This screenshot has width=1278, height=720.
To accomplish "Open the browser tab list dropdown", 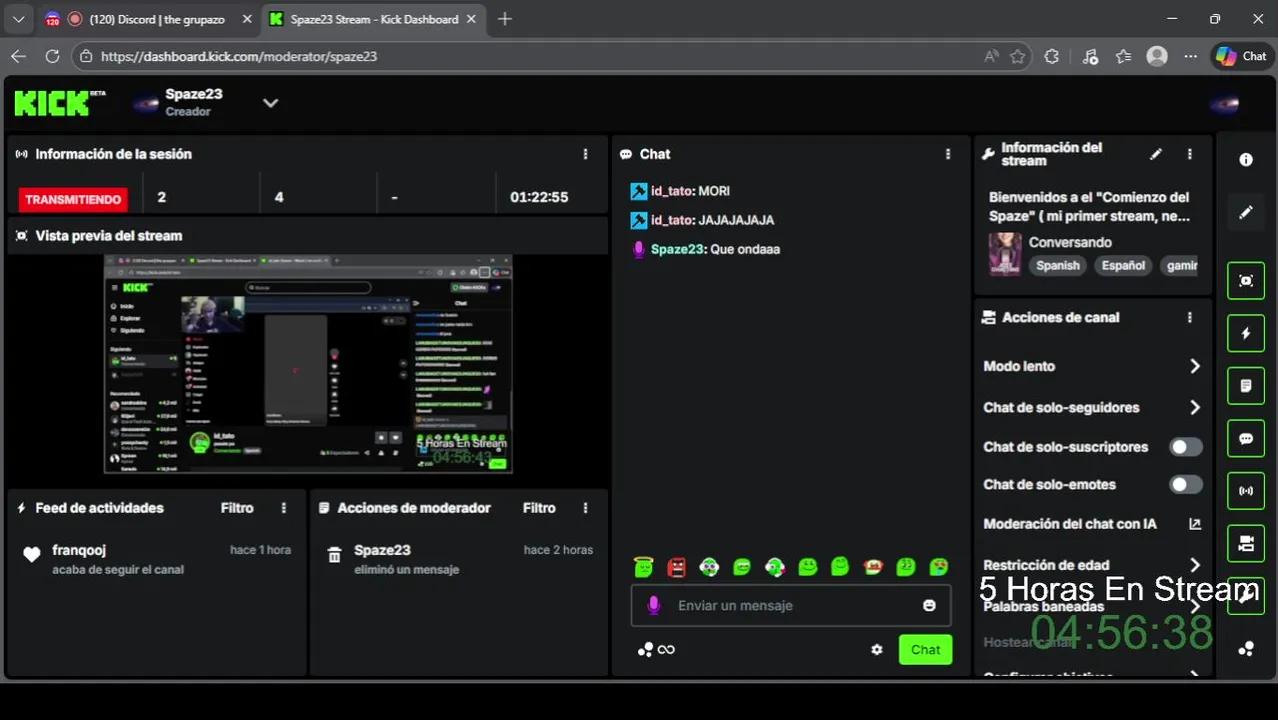I will pos(18,19).
